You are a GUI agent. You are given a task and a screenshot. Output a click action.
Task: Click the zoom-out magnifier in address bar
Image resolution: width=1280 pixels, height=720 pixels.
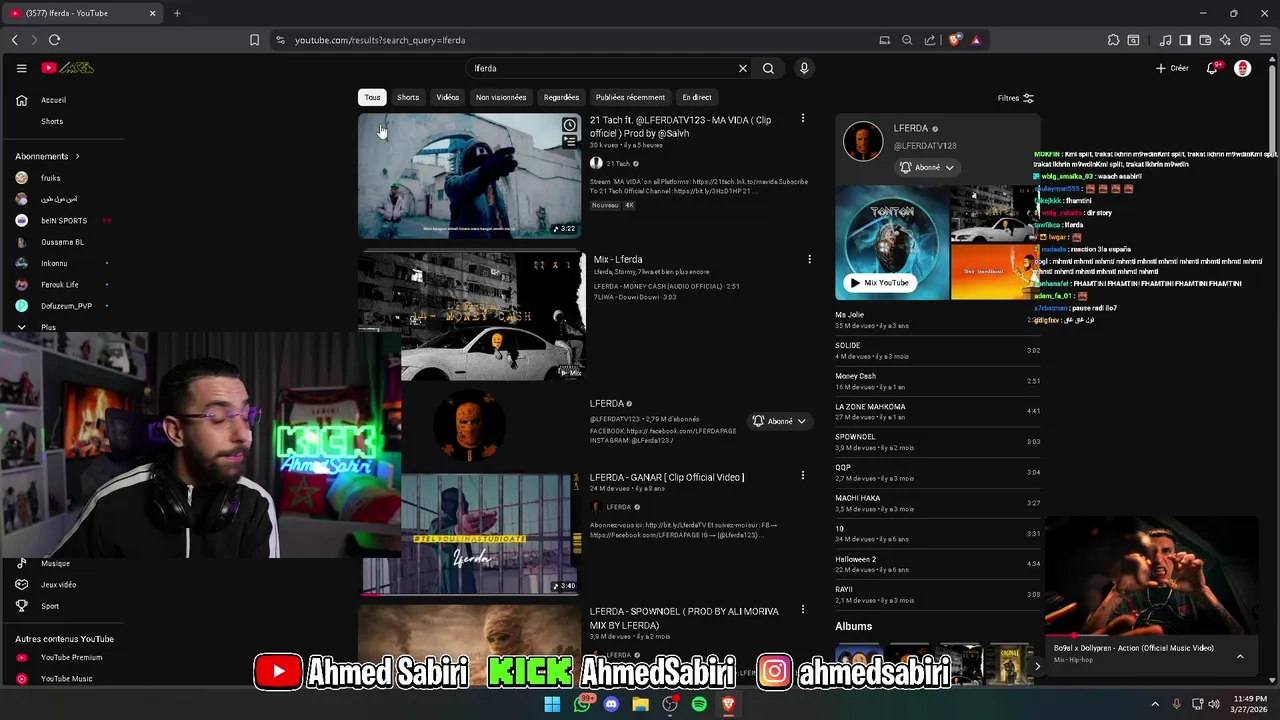coord(907,40)
